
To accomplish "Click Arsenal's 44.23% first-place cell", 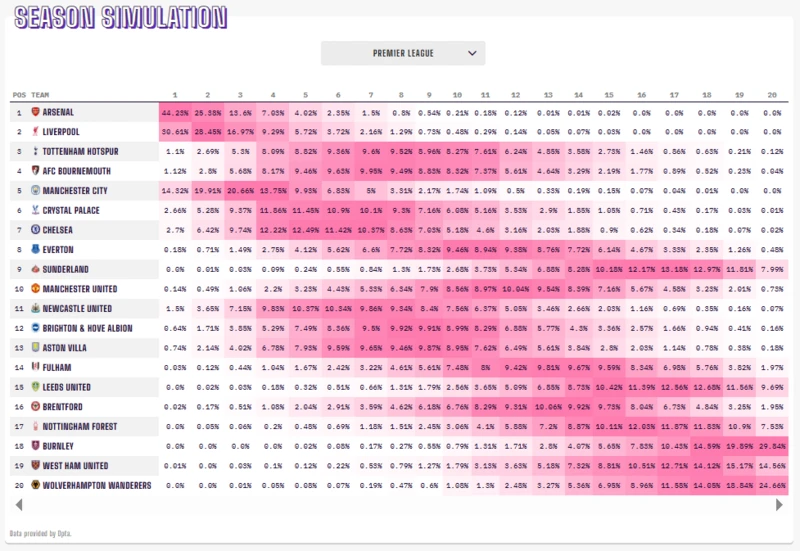I will pyautogui.click(x=174, y=112).
